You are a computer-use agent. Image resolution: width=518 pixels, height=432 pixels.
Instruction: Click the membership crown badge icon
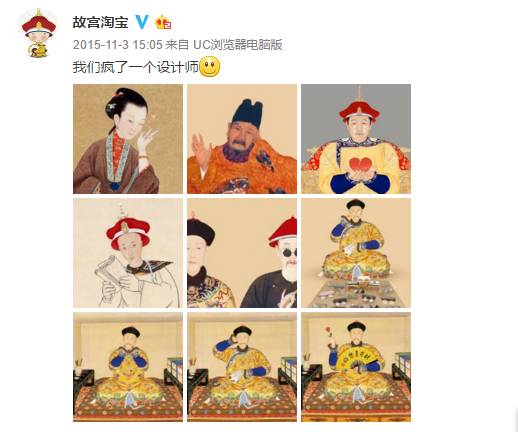(163, 22)
